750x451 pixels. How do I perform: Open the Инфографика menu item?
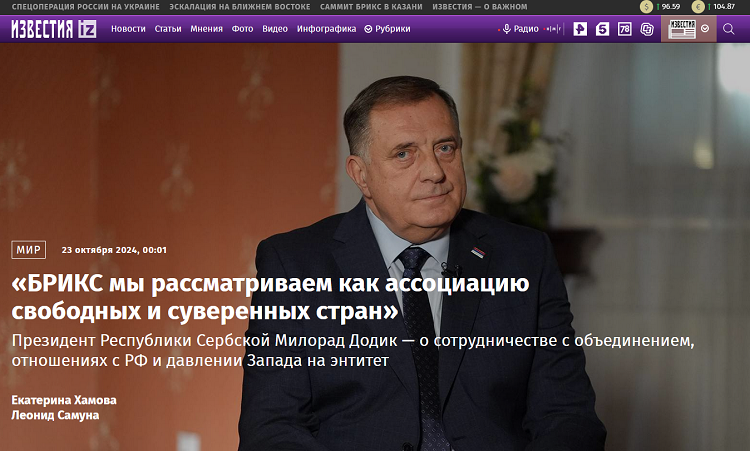point(326,29)
